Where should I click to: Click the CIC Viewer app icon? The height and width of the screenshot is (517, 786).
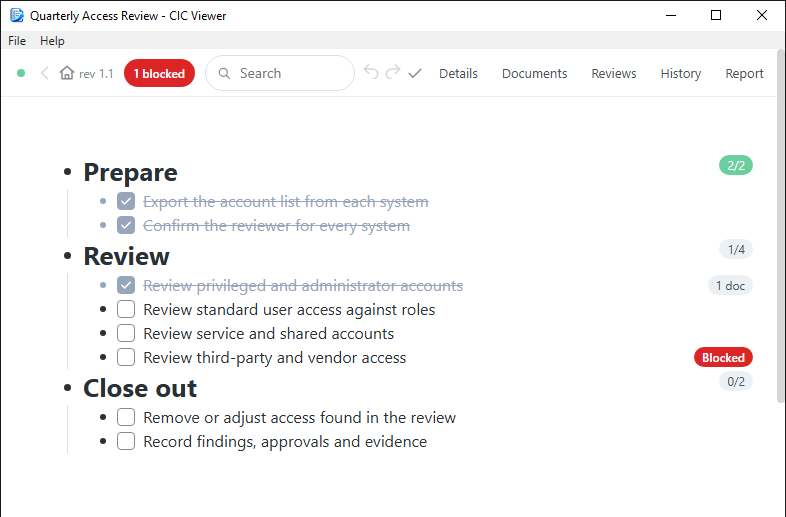17,16
